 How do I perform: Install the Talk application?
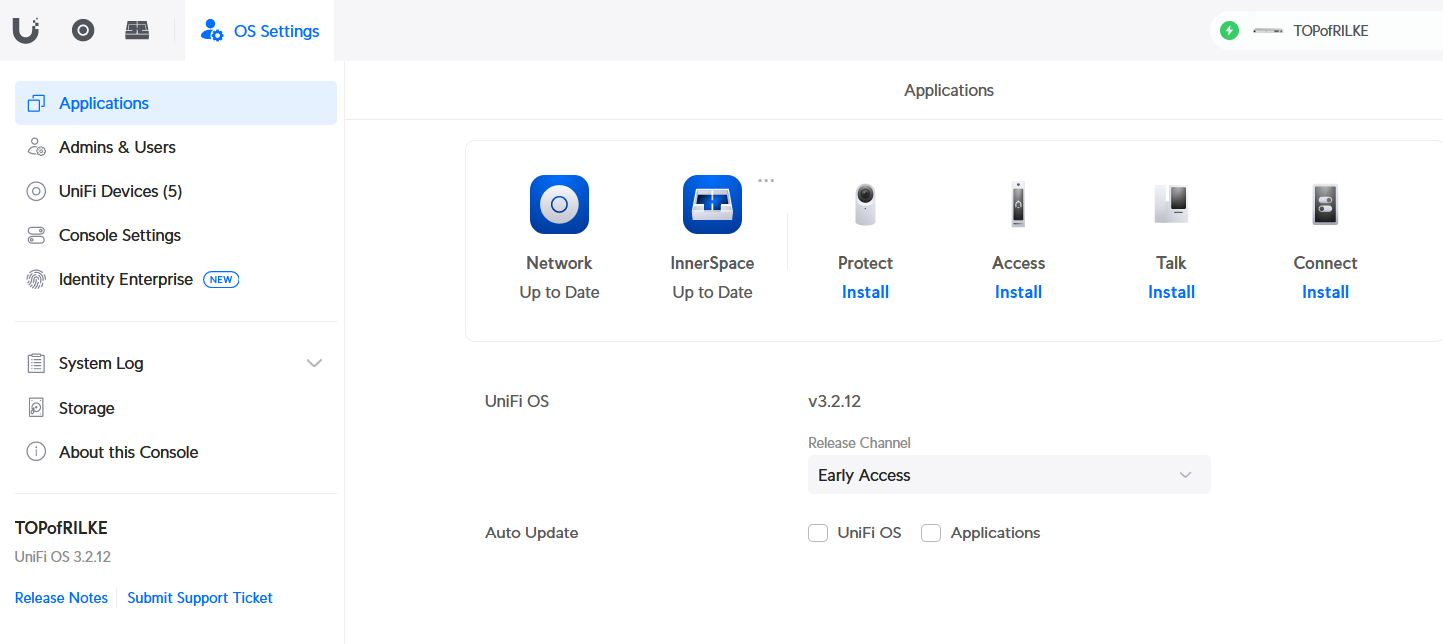click(1171, 292)
